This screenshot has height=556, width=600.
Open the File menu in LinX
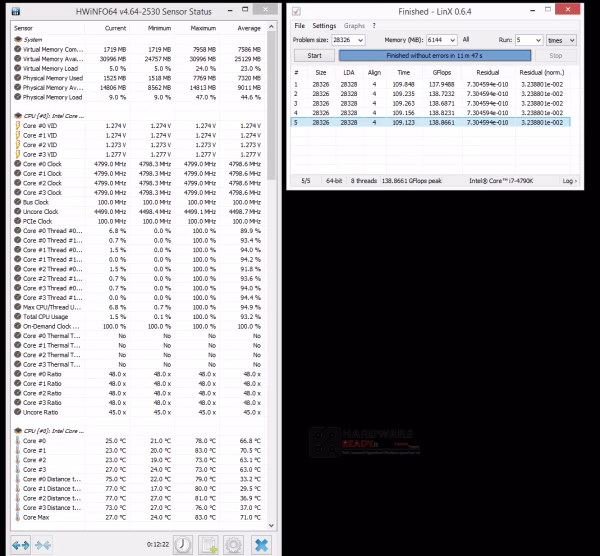click(x=300, y=26)
